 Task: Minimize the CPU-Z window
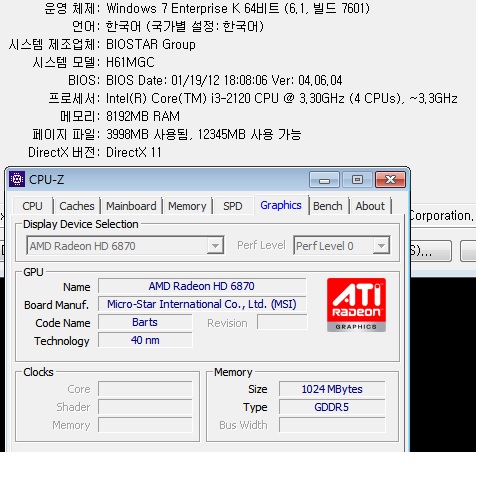[x=324, y=180]
